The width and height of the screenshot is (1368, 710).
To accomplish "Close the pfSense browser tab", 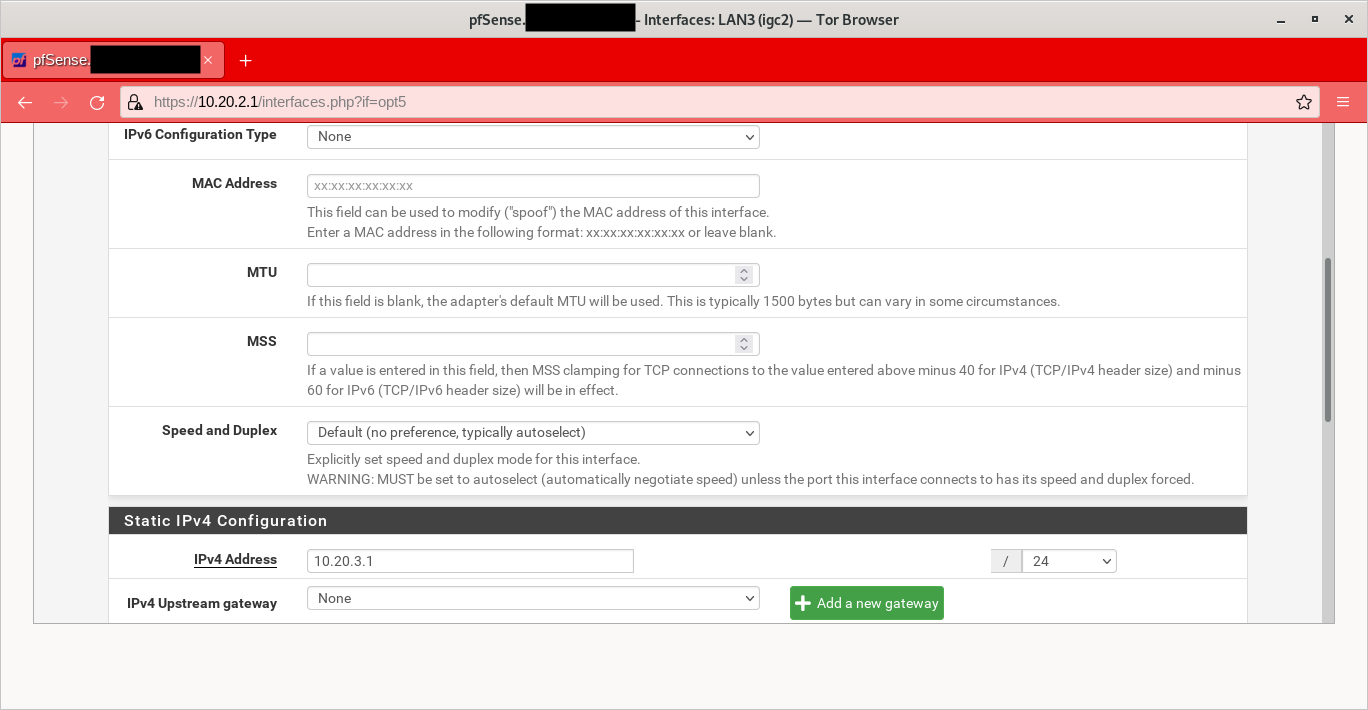I will point(208,60).
